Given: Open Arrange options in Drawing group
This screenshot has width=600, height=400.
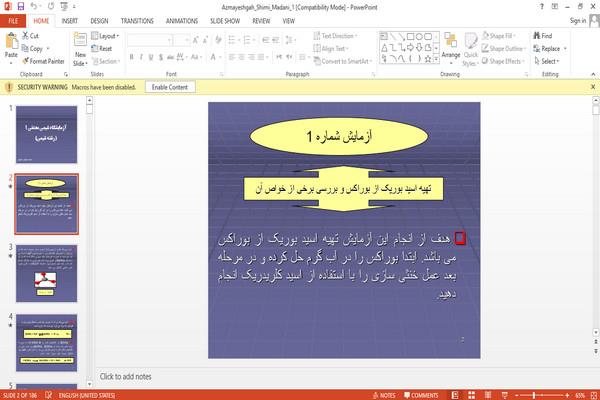Looking at the screenshot, I should [x=451, y=47].
